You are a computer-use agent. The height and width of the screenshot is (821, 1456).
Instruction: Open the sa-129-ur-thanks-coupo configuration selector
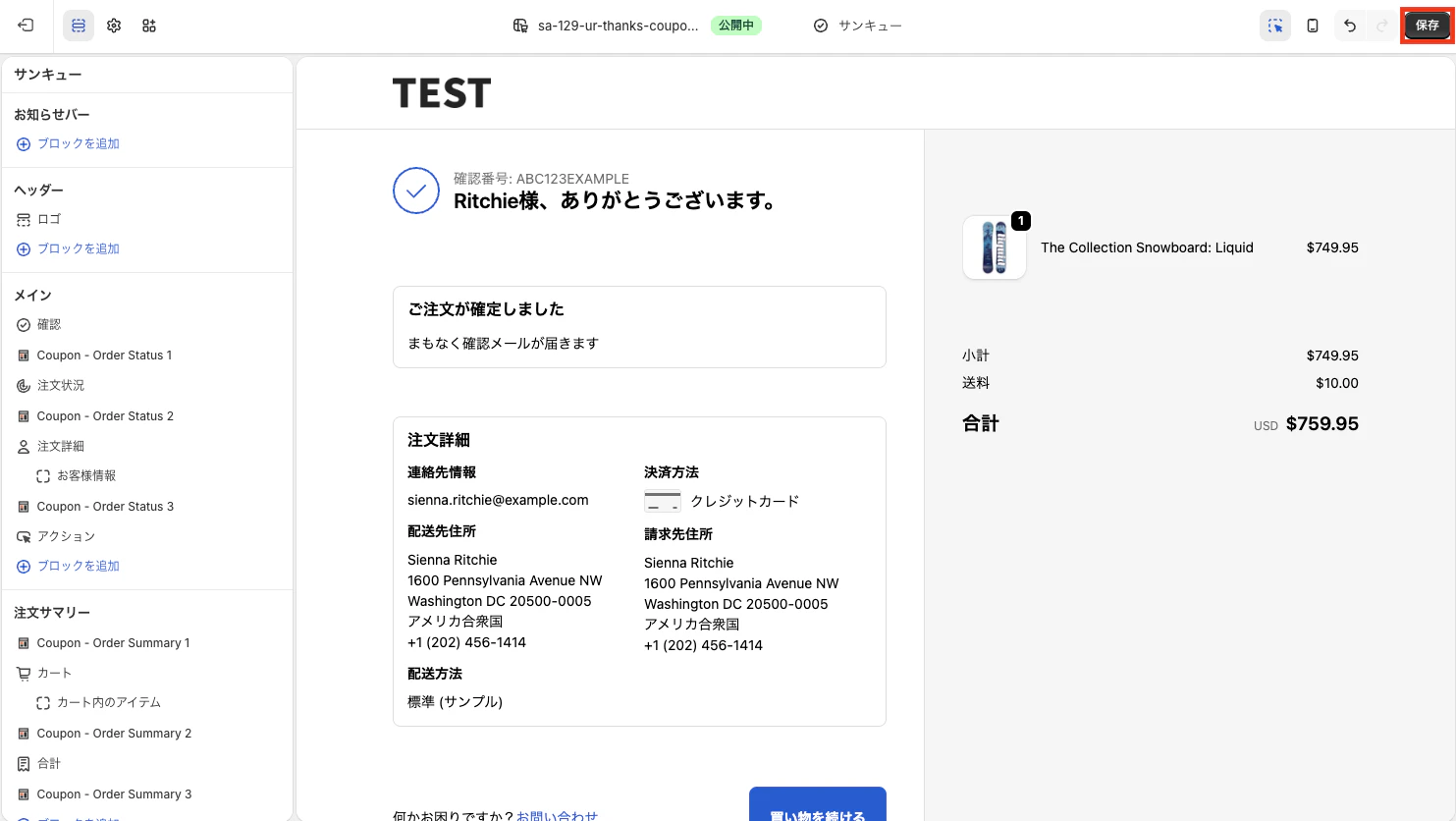pos(607,26)
